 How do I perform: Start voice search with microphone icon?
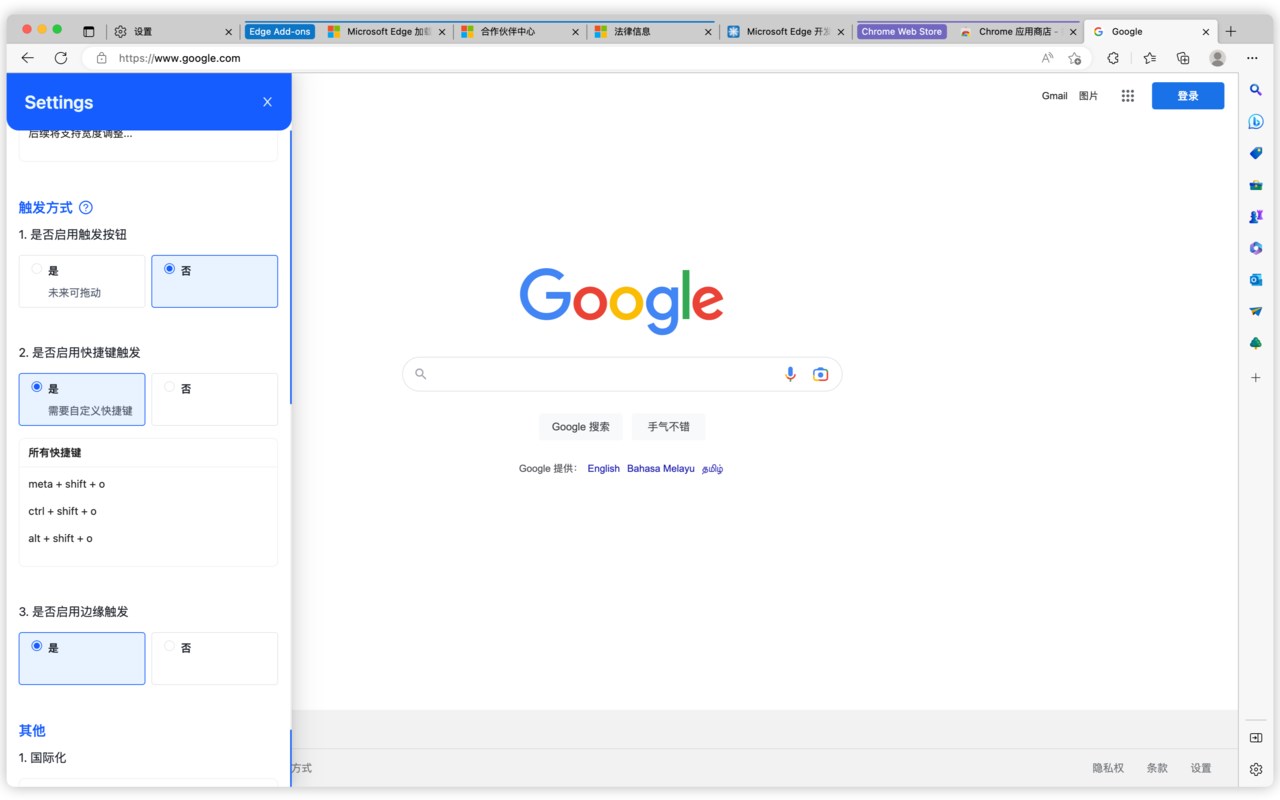point(790,374)
